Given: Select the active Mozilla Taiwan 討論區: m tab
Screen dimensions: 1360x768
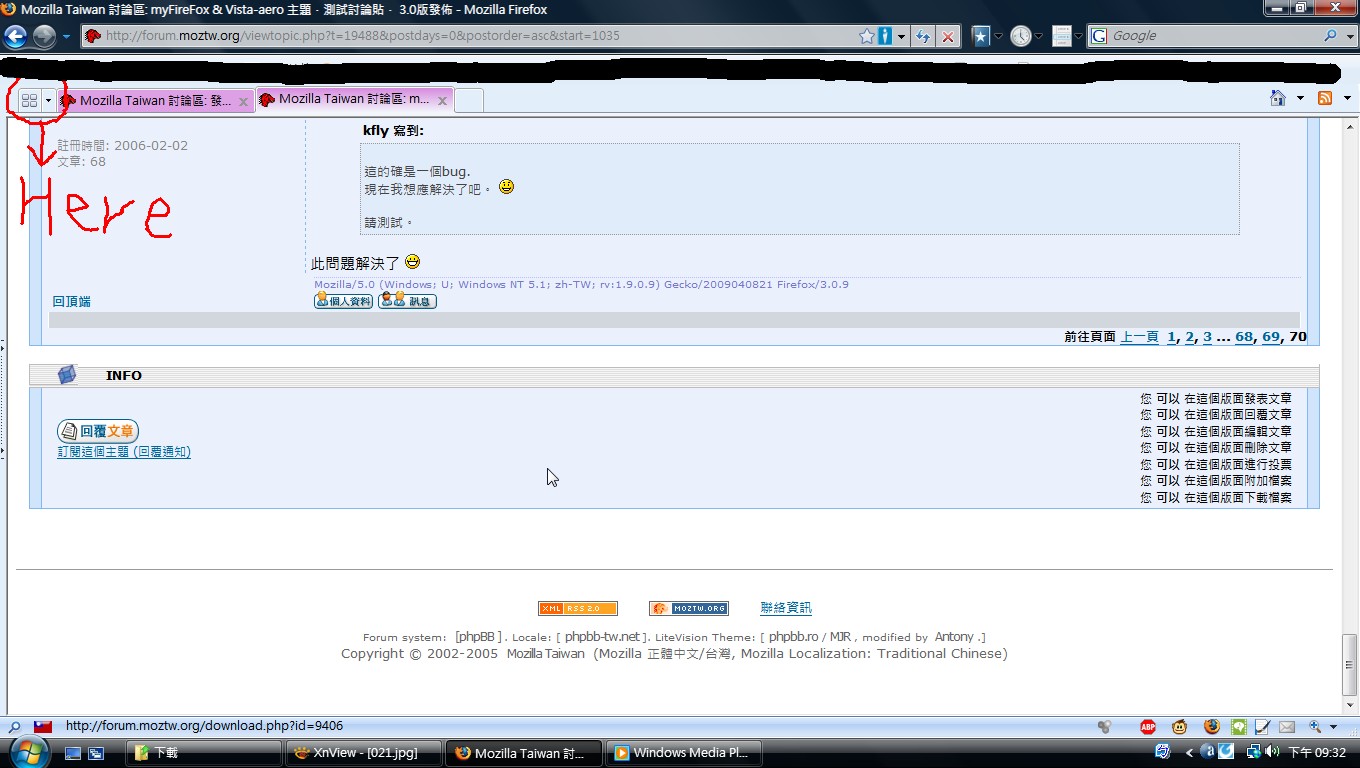Looking at the screenshot, I should coord(354,99).
